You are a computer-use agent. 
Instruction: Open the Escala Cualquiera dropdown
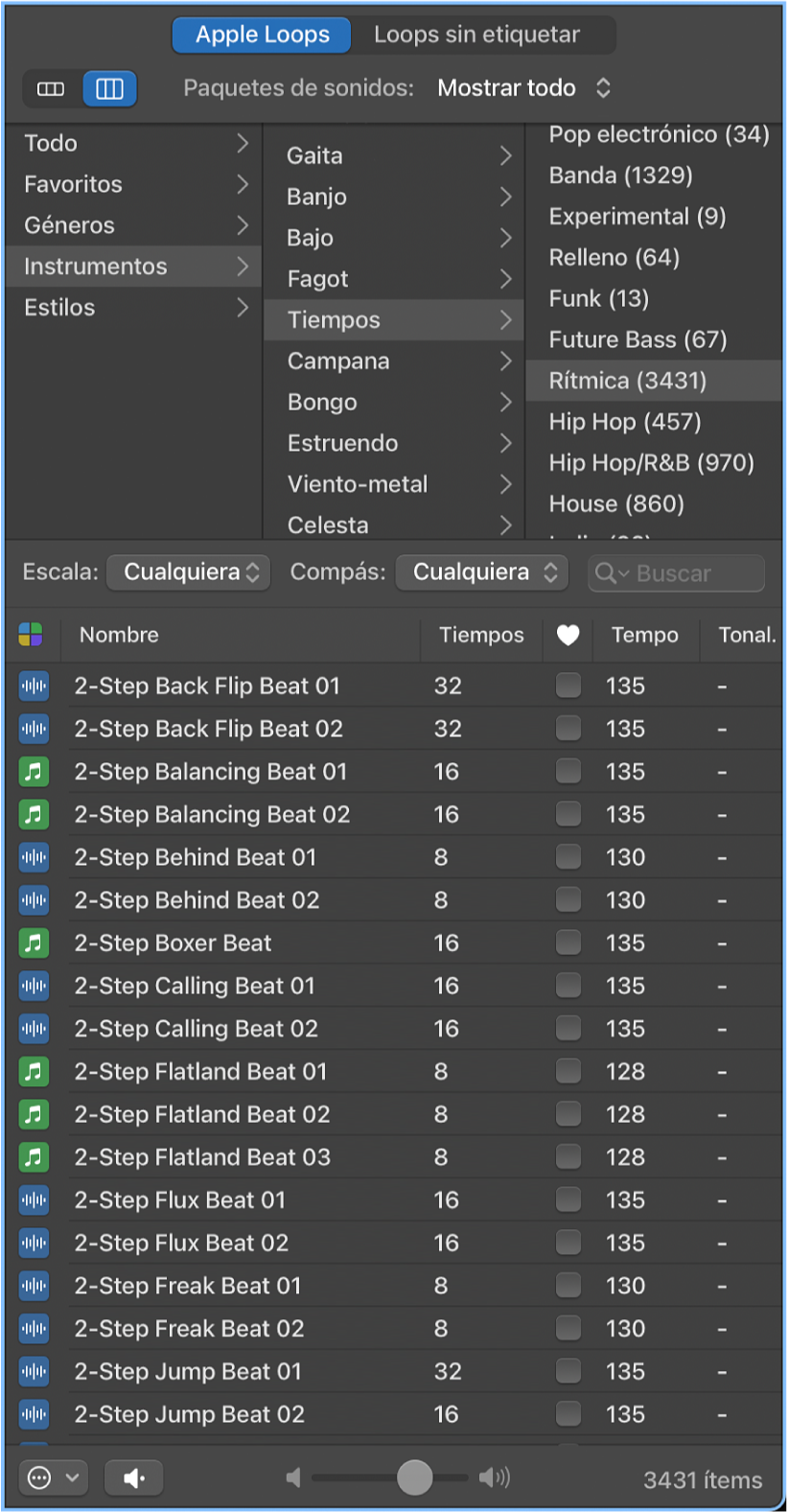pos(189,572)
